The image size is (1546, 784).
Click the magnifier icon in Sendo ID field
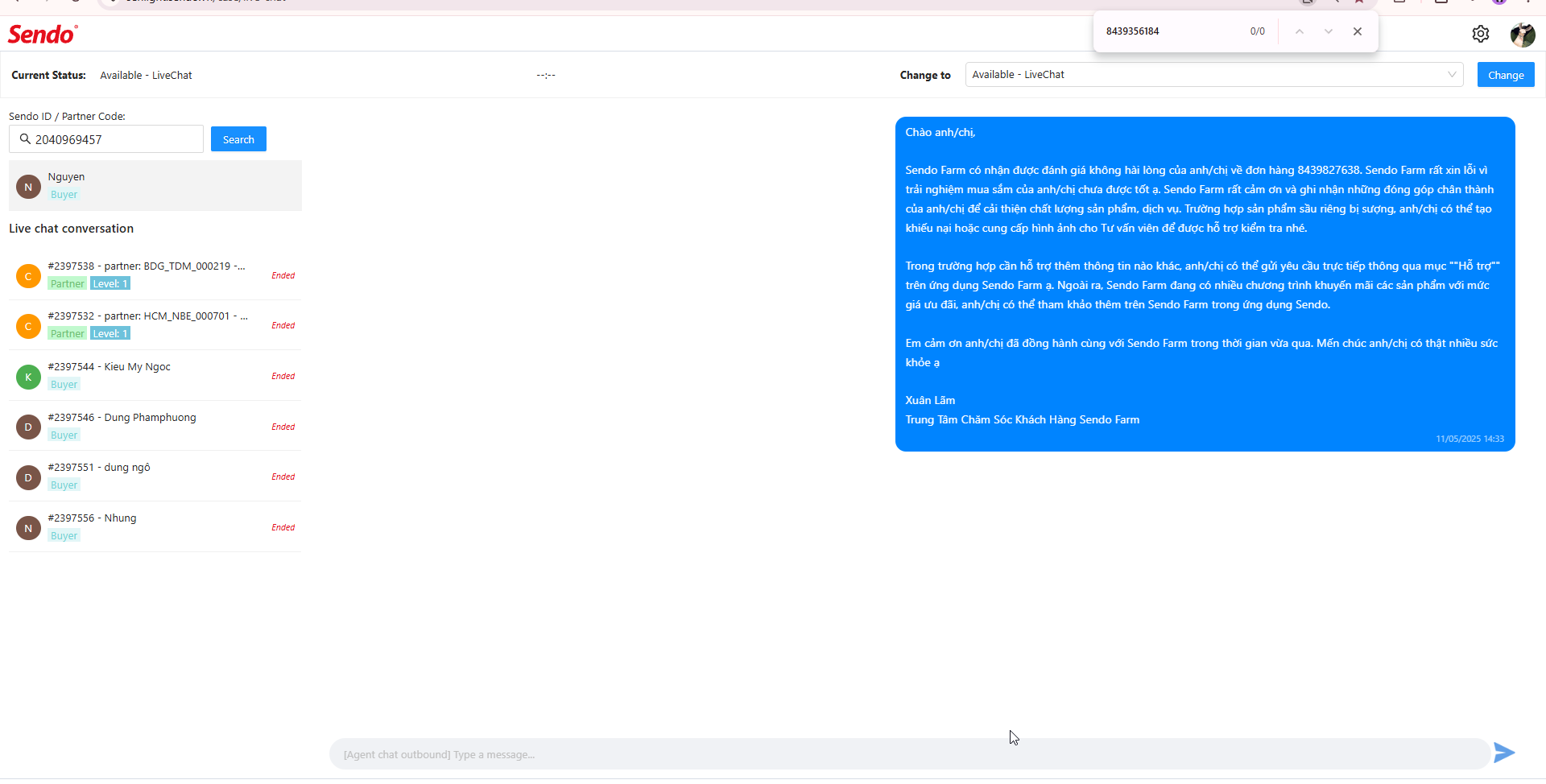(25, 139)
